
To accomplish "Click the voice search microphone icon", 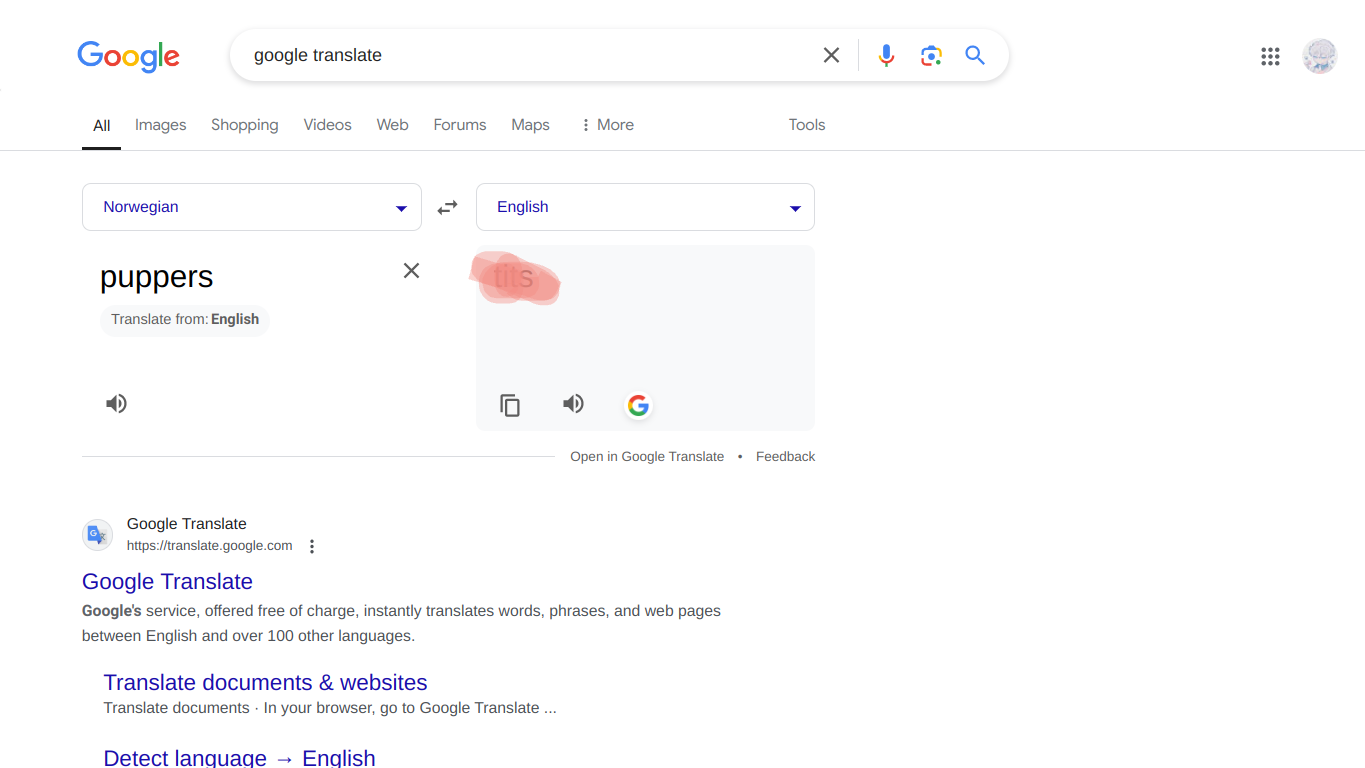I will coord(886,56).
